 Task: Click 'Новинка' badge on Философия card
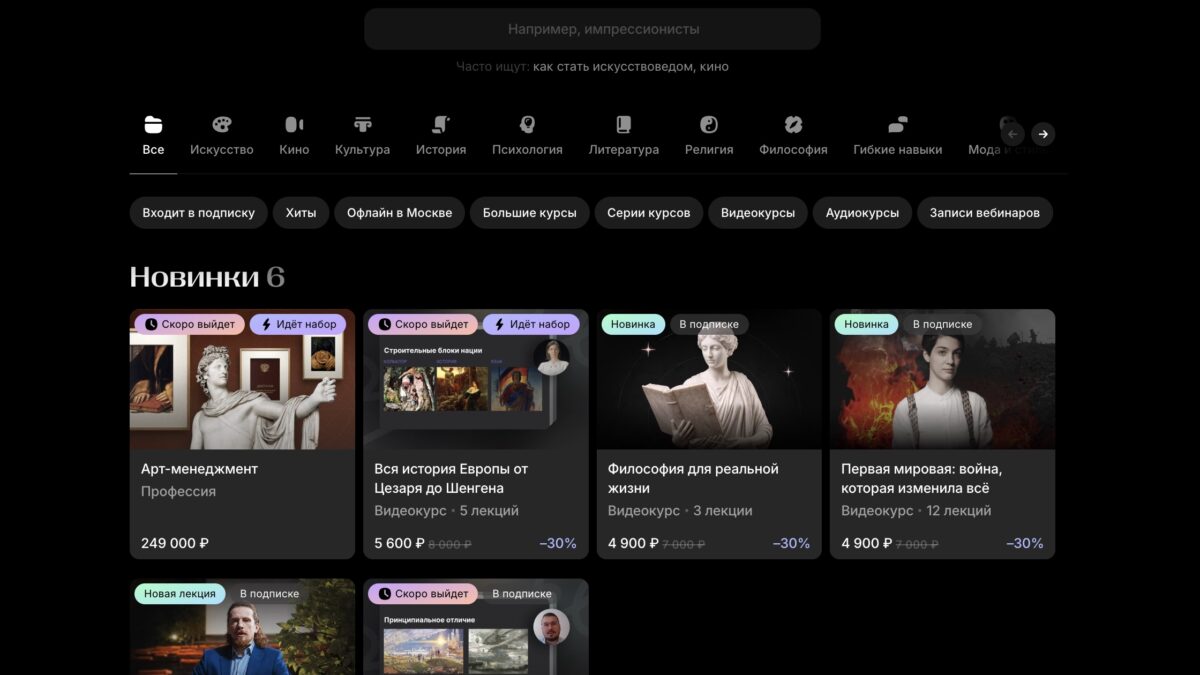click(633, 324)
